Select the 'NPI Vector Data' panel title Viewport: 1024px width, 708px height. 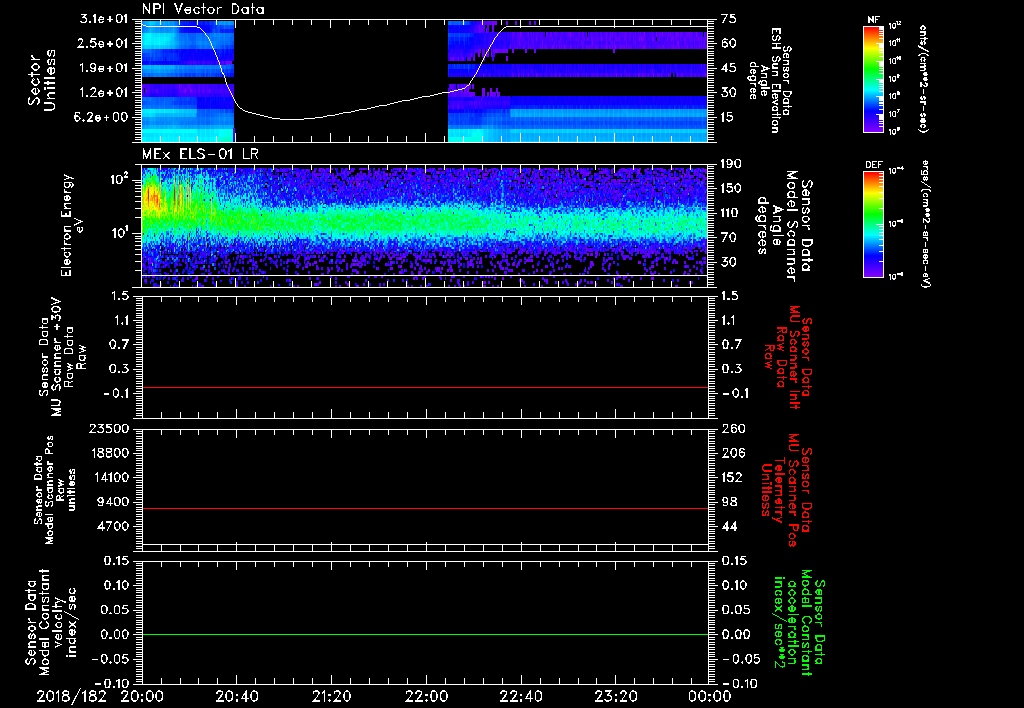click(203, 9)
